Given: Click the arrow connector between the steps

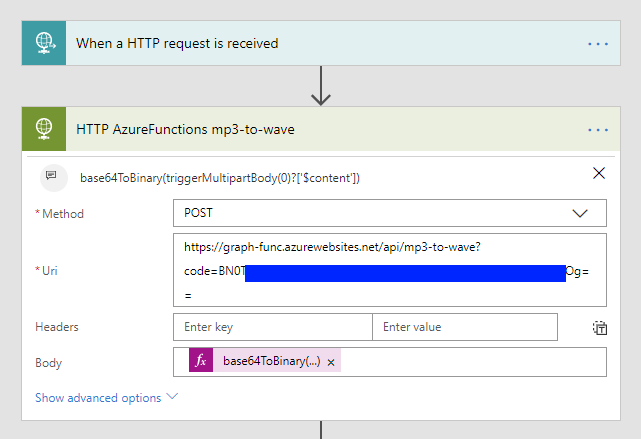Looking at the screenshot, I should (321, 87).
